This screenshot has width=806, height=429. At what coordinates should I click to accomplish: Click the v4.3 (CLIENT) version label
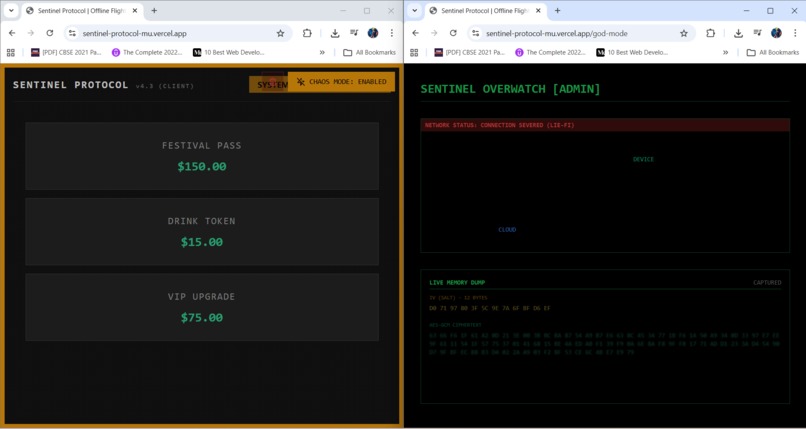(165, 86)
